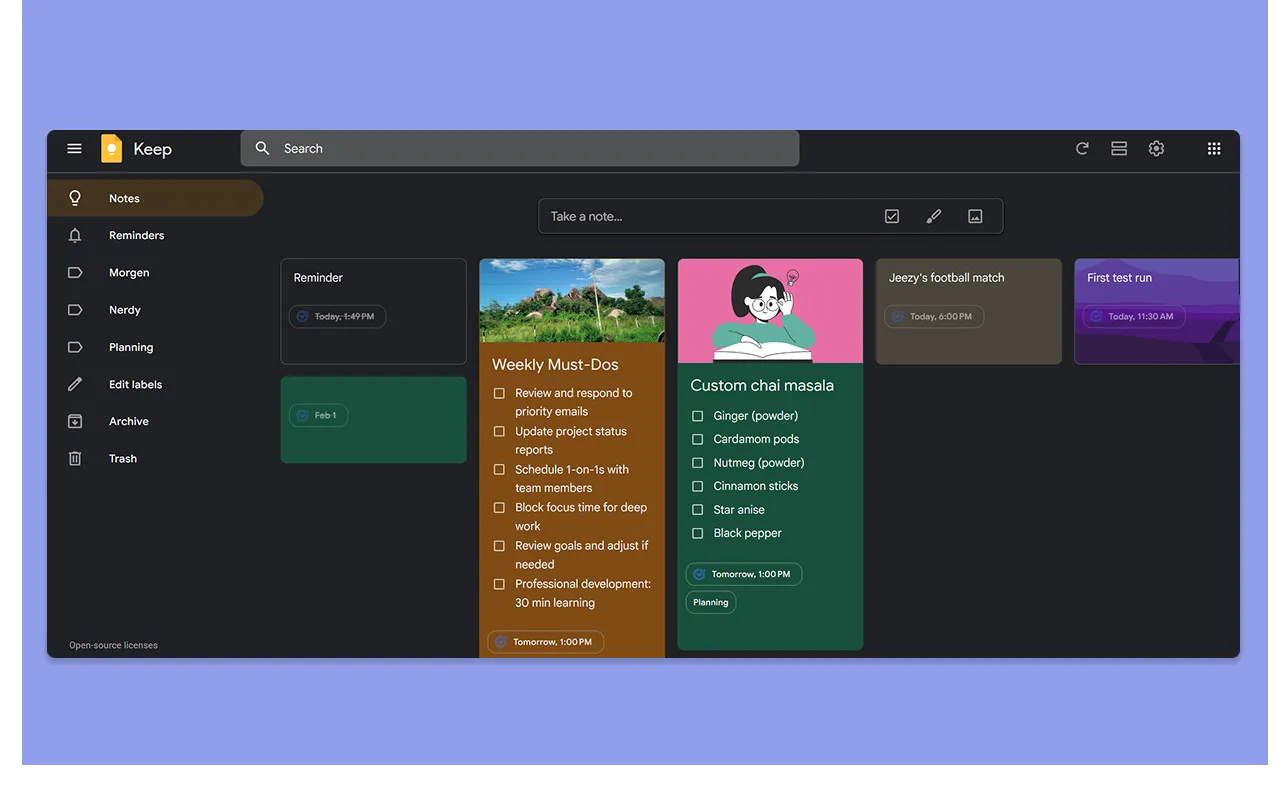
Task: Mark 'Update project status reports' as done
Action: [498, 431]
